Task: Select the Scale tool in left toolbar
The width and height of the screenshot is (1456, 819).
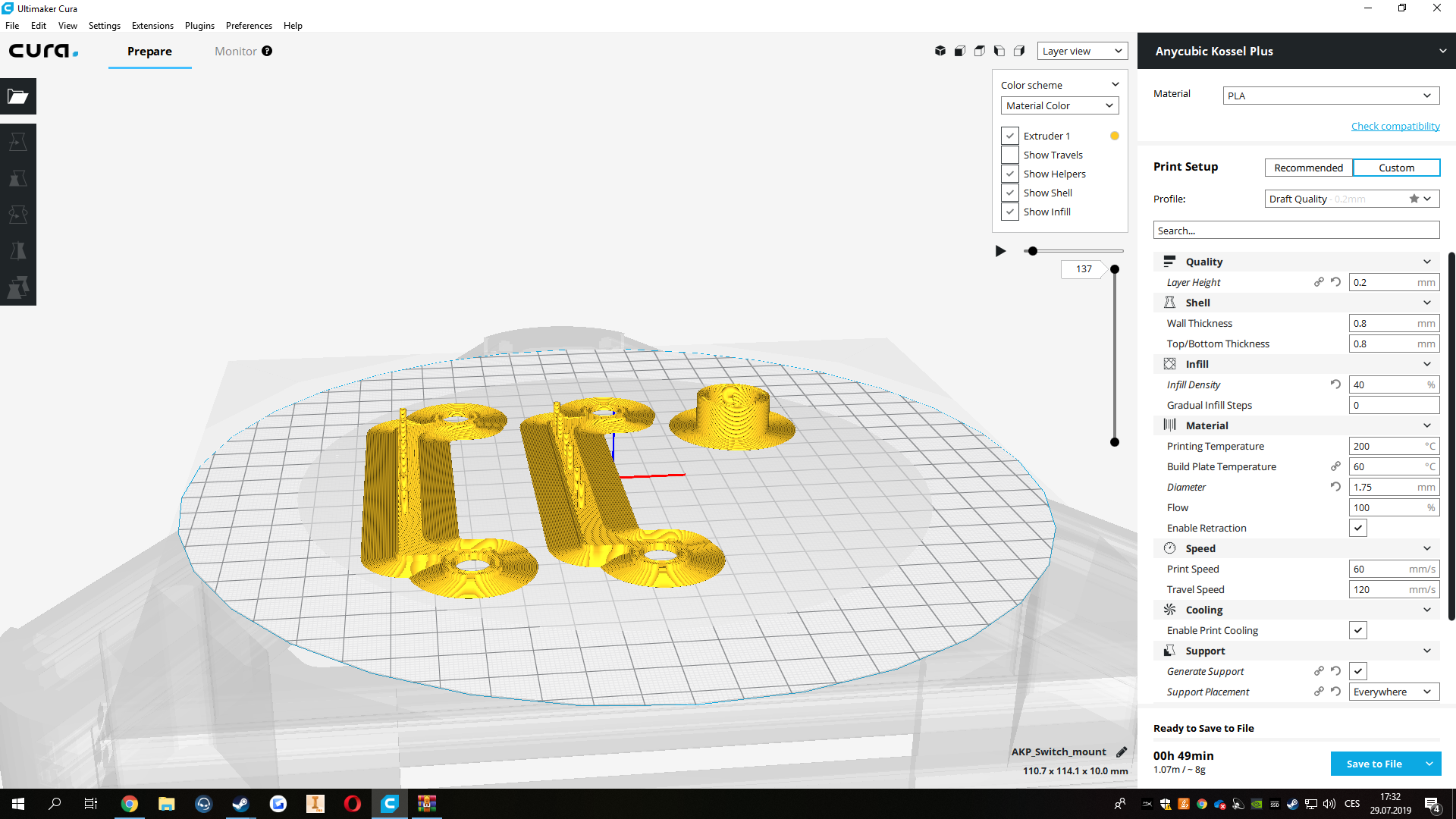Action: [x=18, y=178]
